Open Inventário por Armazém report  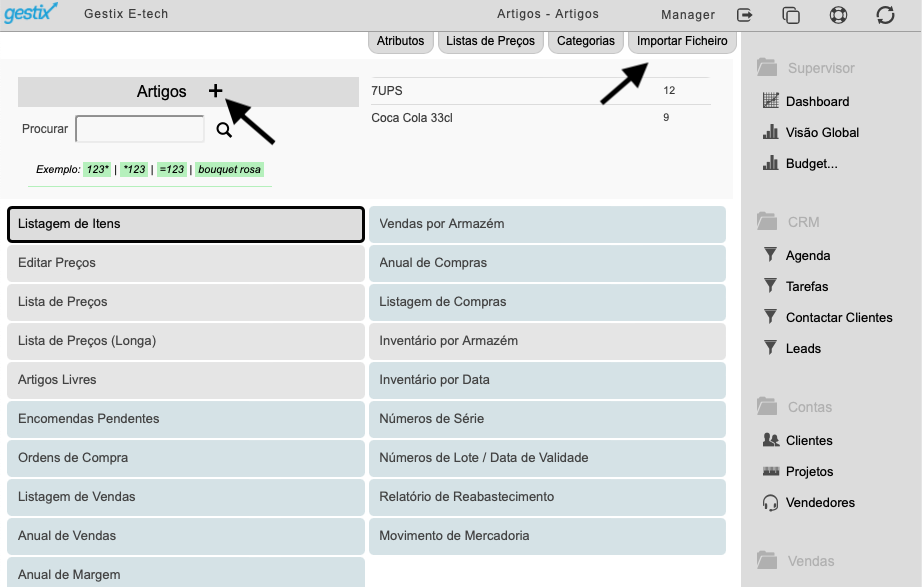pyautogui.click(x=547, y=341)
